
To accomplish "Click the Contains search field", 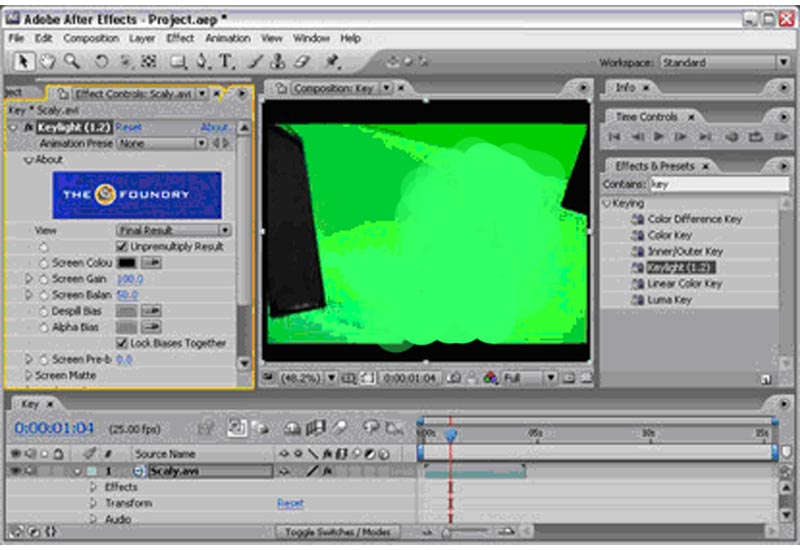I will pyautogui.click(x=719, y=185).
